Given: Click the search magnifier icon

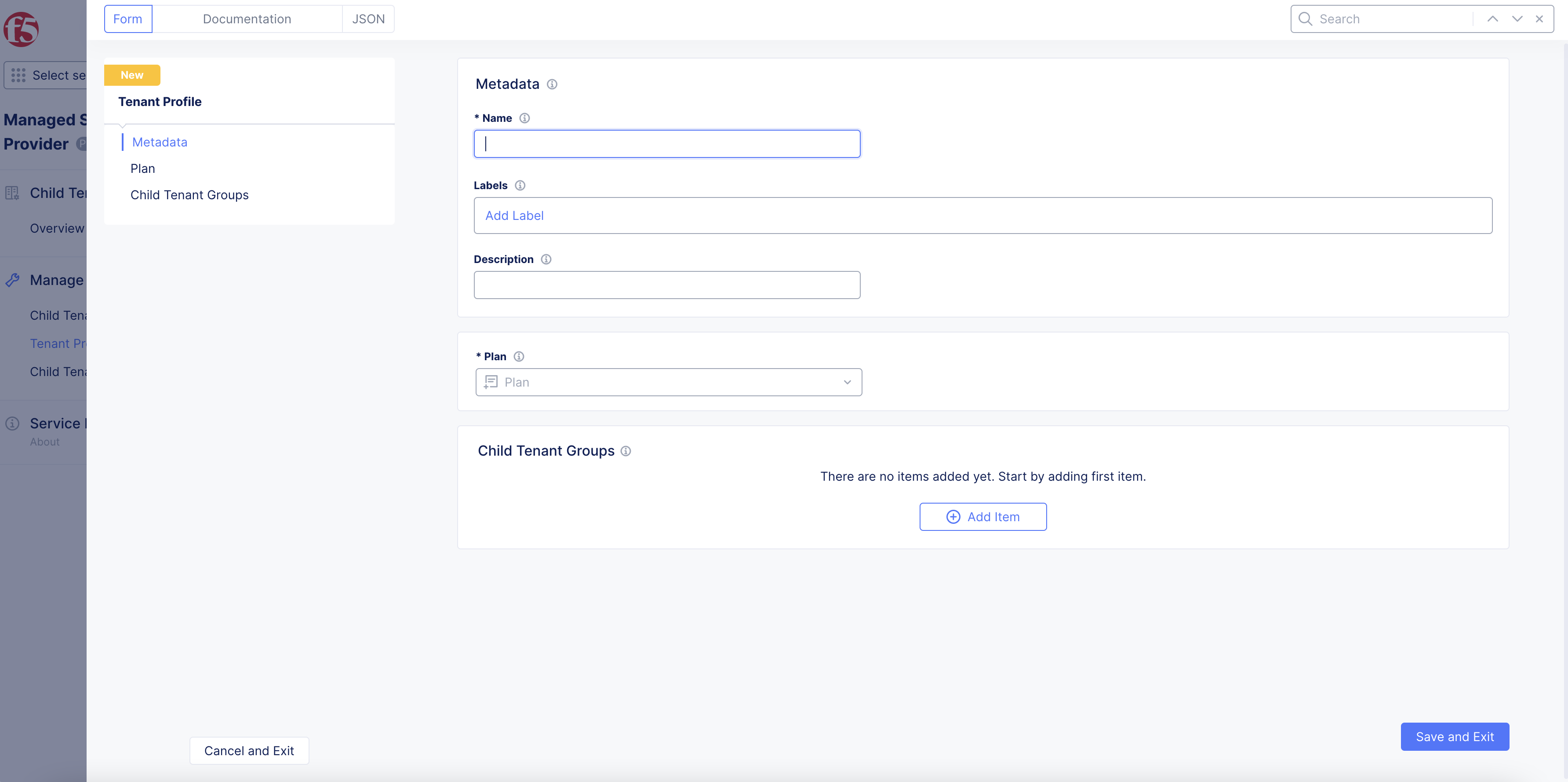Looking at the screenshot, I should click(x=1305, y=19).
